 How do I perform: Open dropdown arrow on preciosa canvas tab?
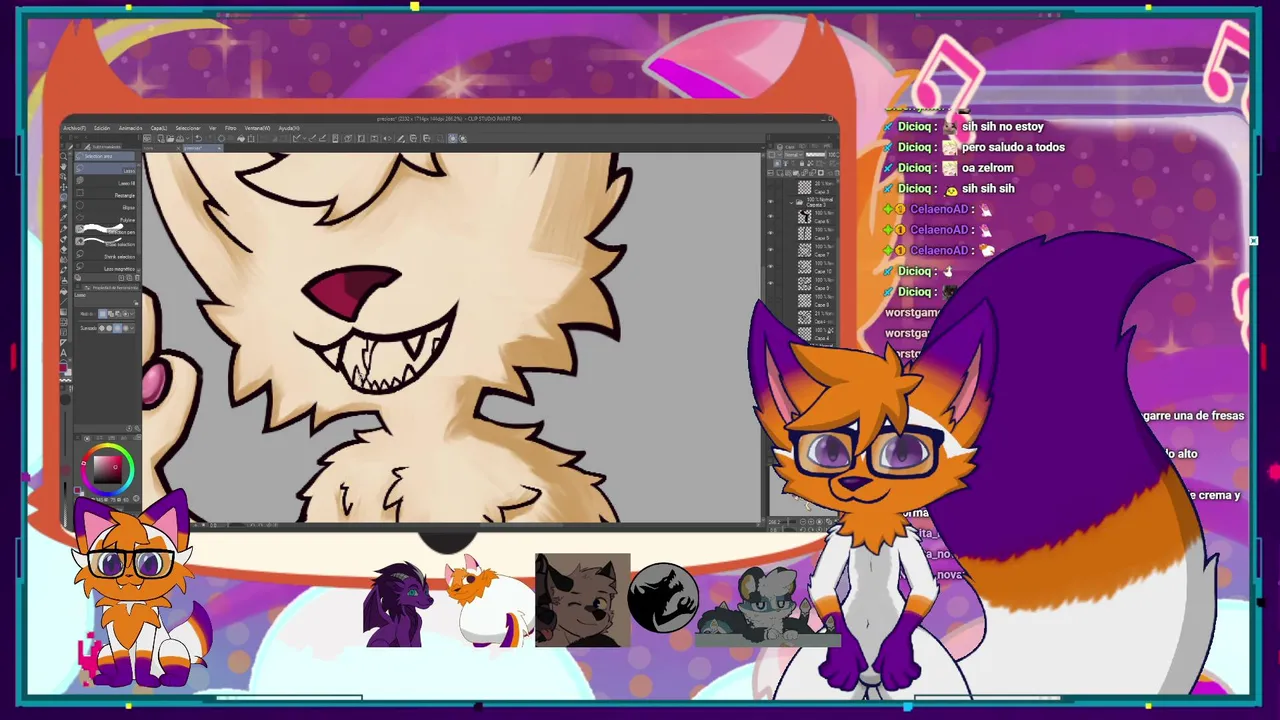[x=219, y=148]
